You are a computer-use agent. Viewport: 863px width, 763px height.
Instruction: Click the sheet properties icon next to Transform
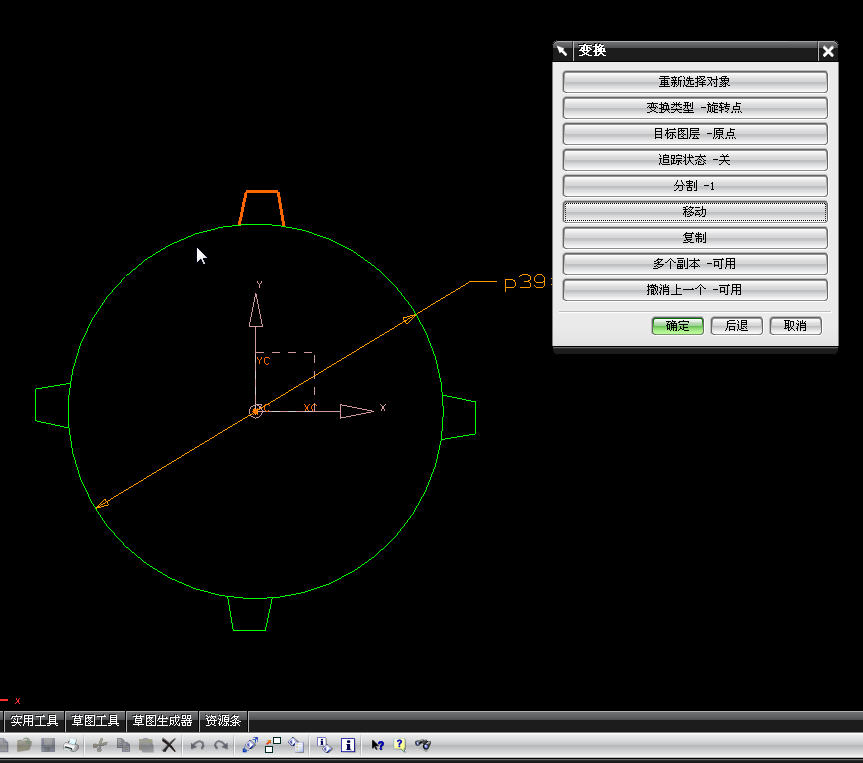tap(296, 745)
